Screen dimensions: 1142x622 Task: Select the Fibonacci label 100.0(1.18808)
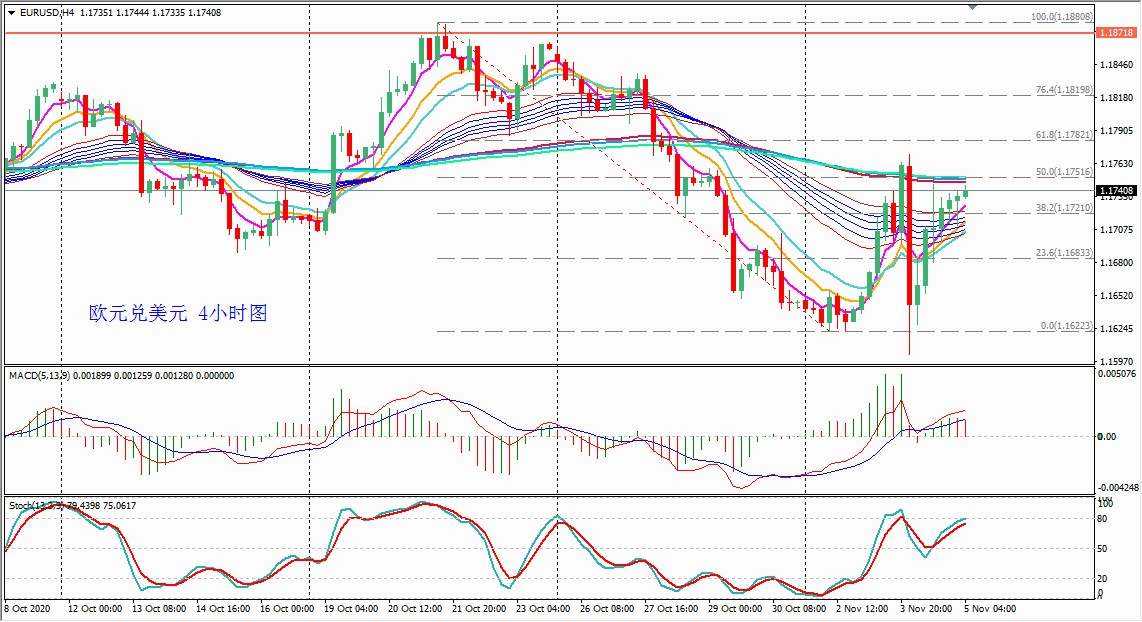click(1061, 16)
